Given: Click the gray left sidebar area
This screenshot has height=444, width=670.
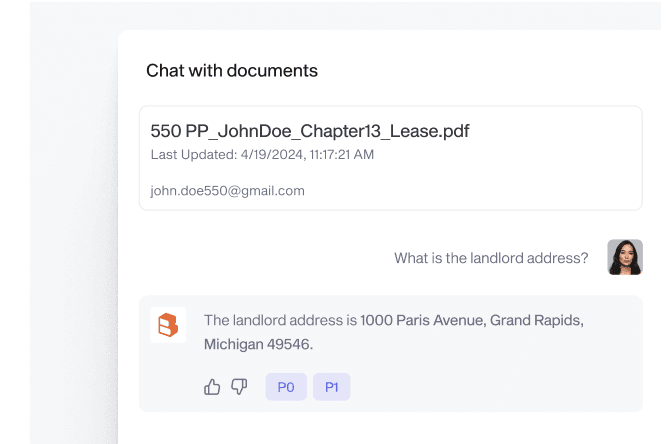Looking at the screenshot, I should pyautogui.click(x=73, y=222).
